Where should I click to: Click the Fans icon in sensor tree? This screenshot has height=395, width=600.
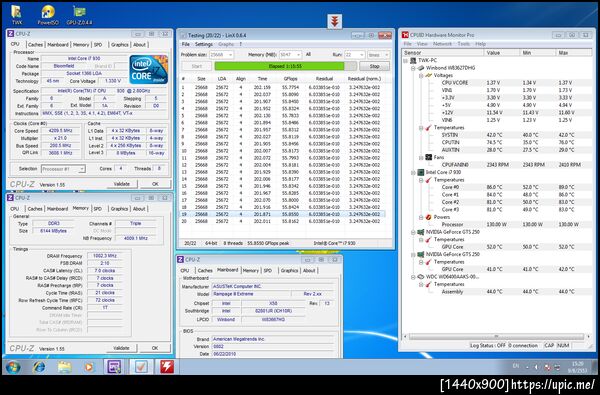(429, 157)
